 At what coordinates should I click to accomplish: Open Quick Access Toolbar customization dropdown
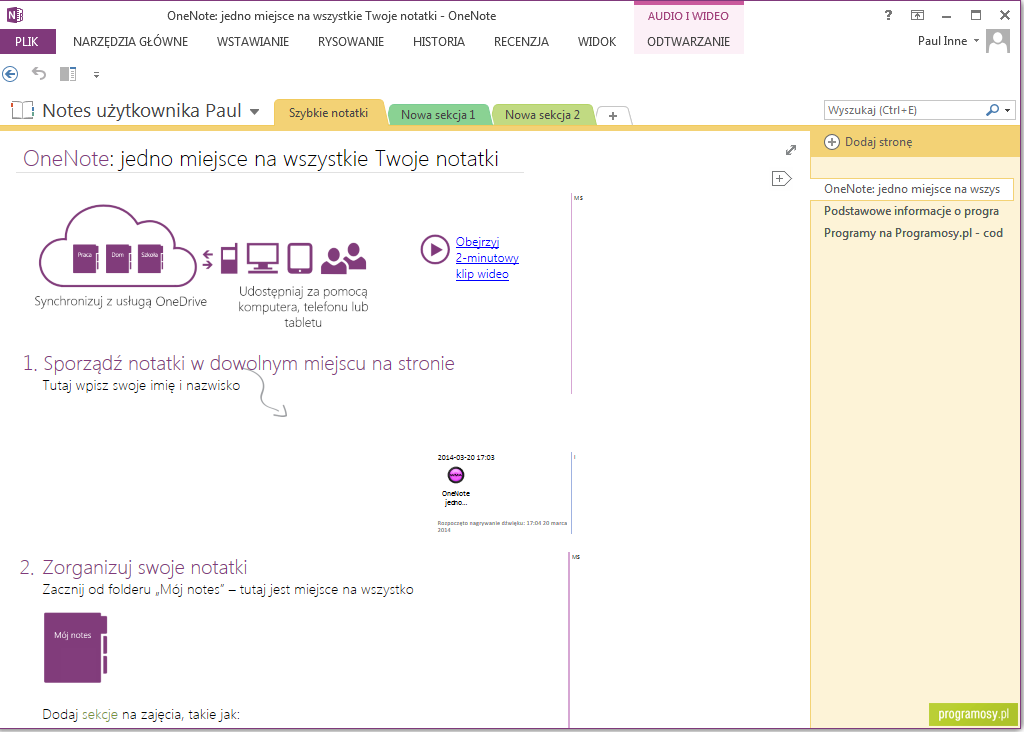coord(97,75)
